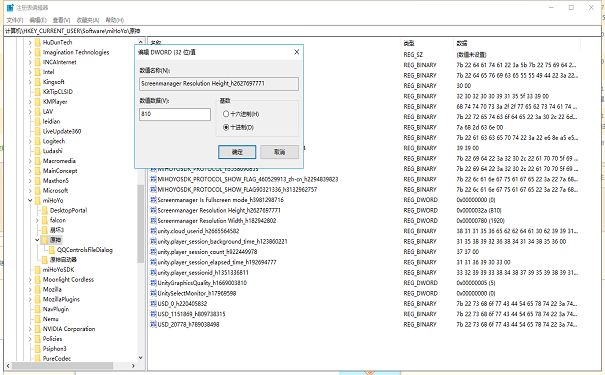Click the icon of Screenmanager Resolution Width value

153,221
